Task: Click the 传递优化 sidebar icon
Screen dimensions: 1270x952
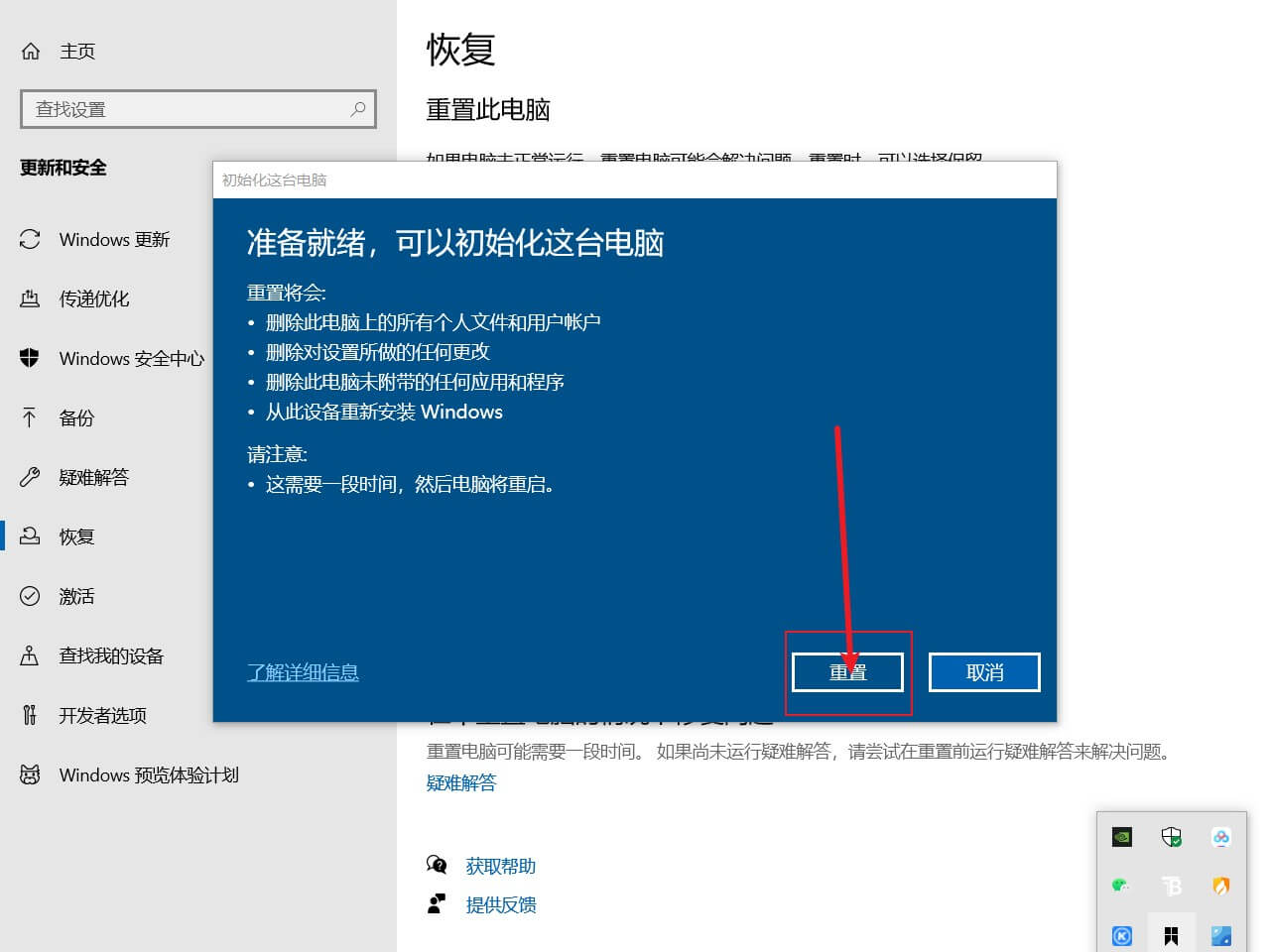Action: pos(30,298)
